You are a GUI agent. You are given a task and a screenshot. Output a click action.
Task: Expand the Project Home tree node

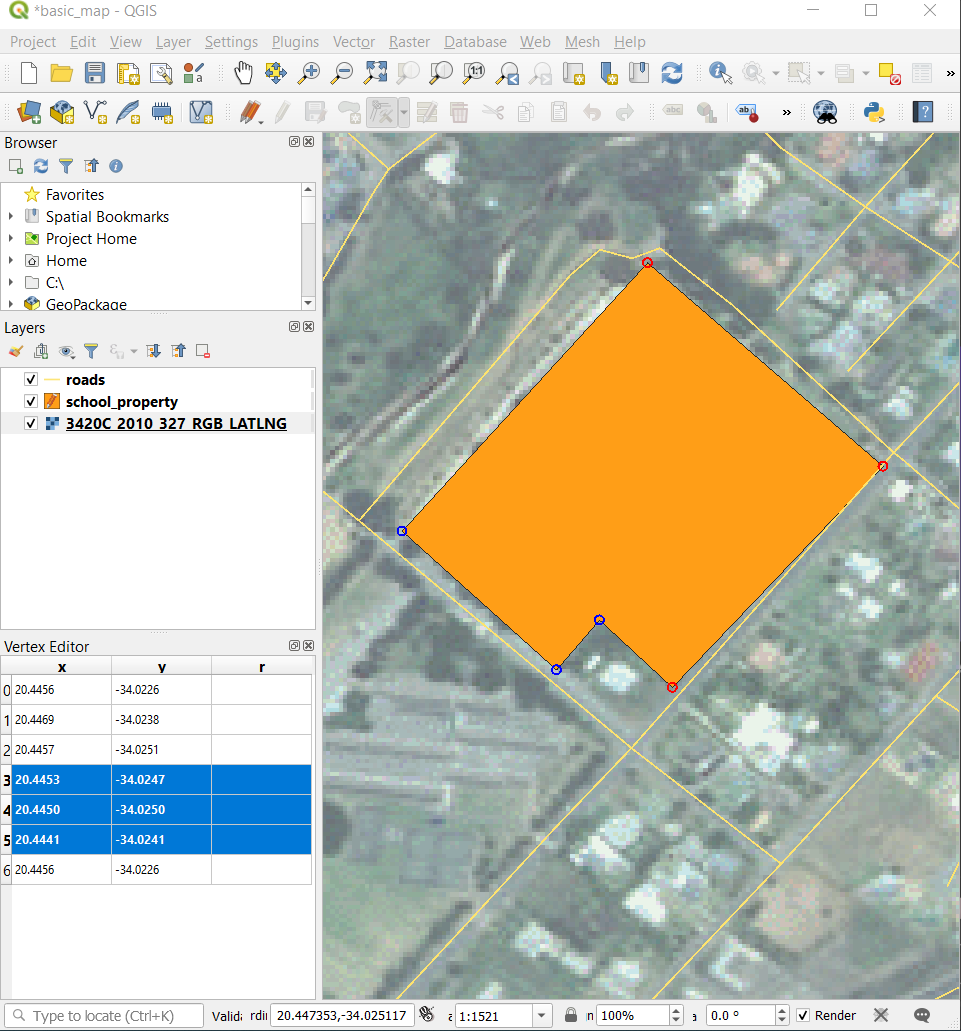point(11,239)
